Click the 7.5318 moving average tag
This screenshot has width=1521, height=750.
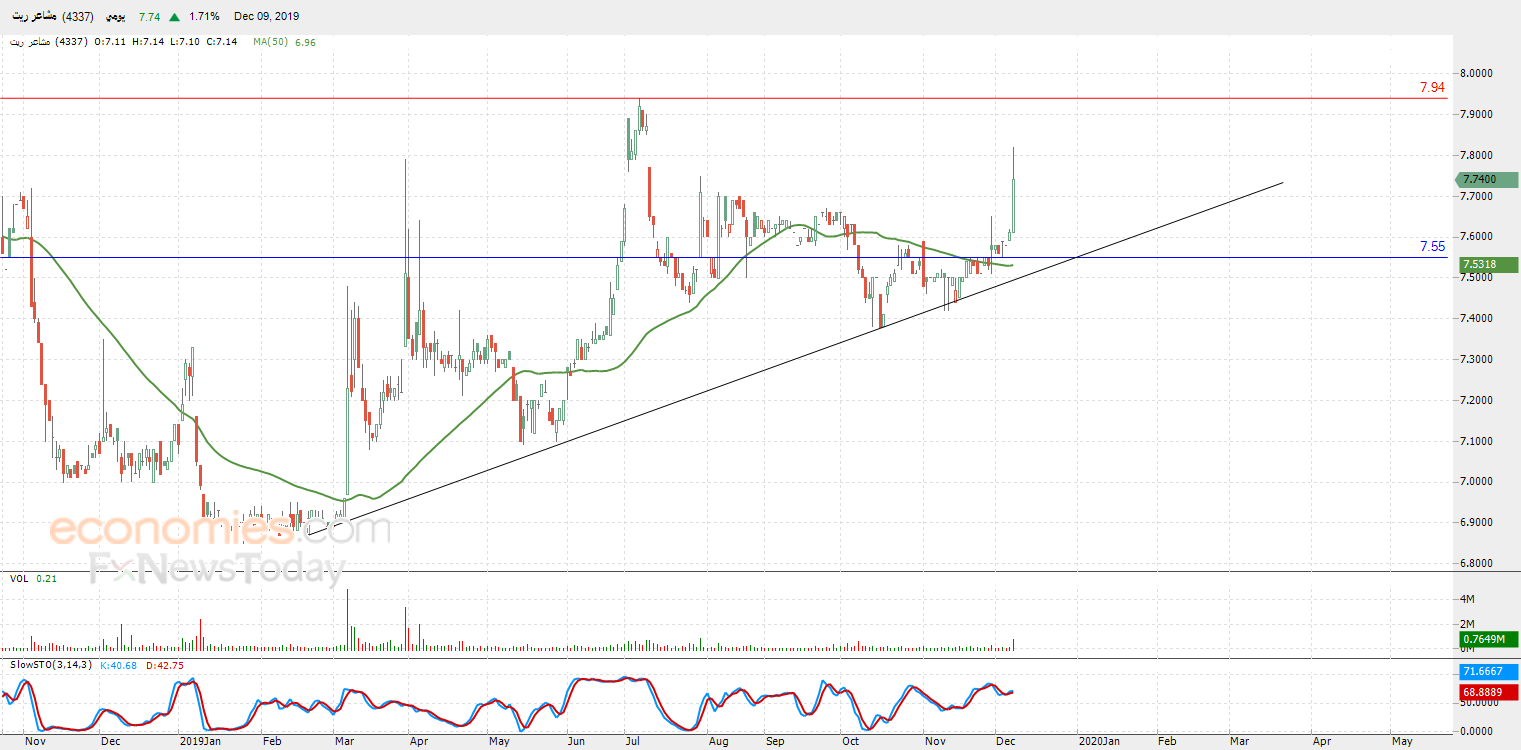1488,265
